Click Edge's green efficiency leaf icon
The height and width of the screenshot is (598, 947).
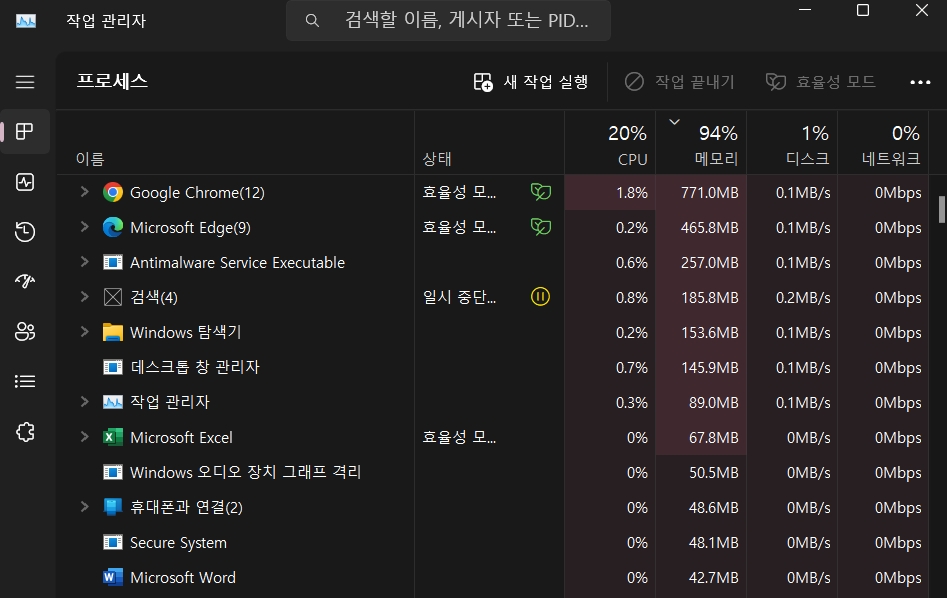pos(541,227)
